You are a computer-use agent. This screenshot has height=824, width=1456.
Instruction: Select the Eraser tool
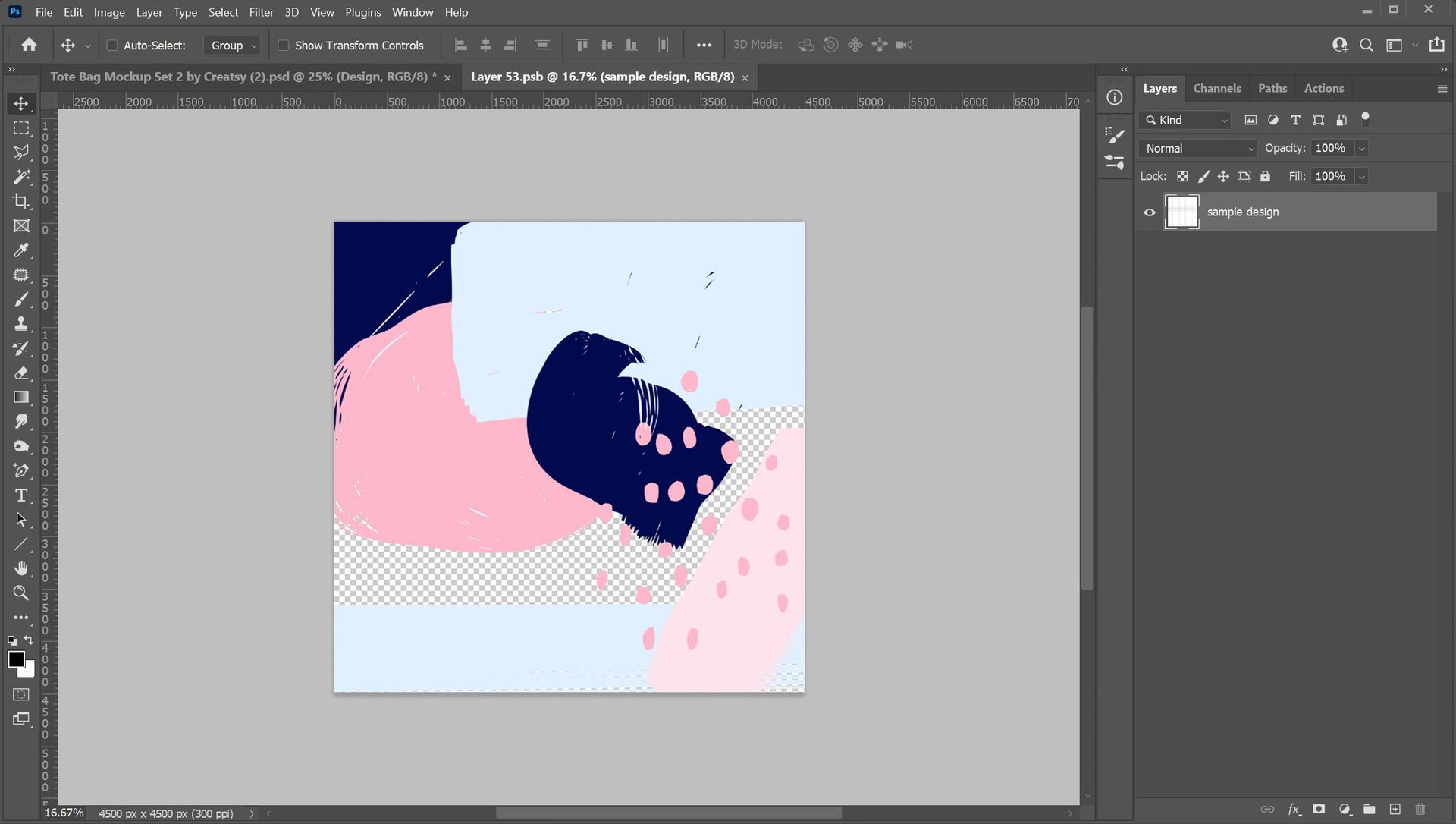(x=21, y=373)
